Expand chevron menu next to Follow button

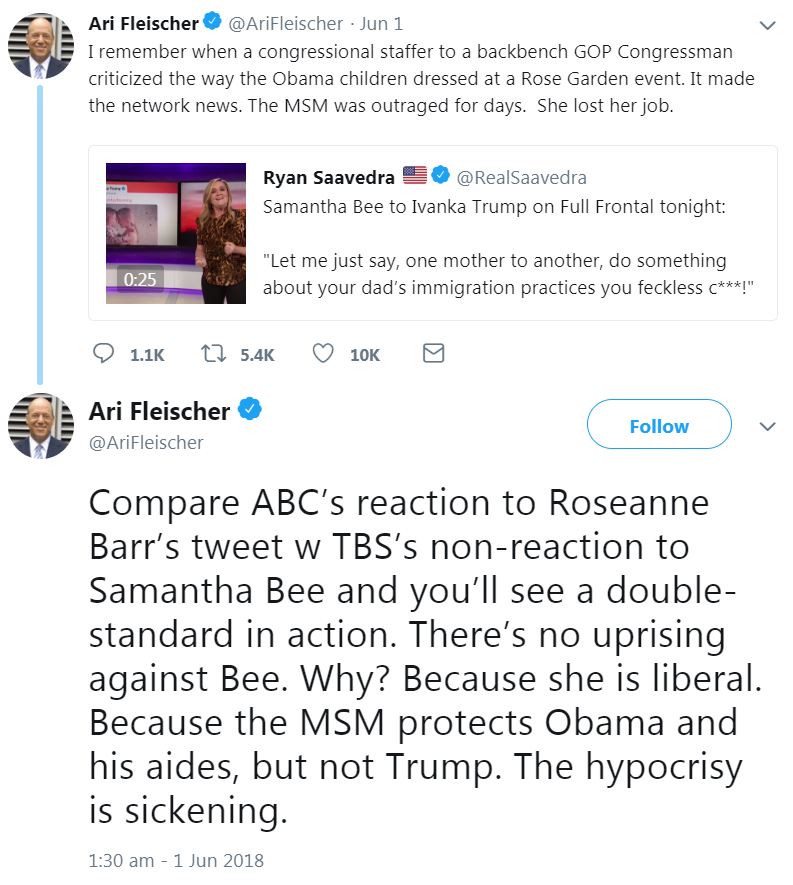(x=767, y=426)
